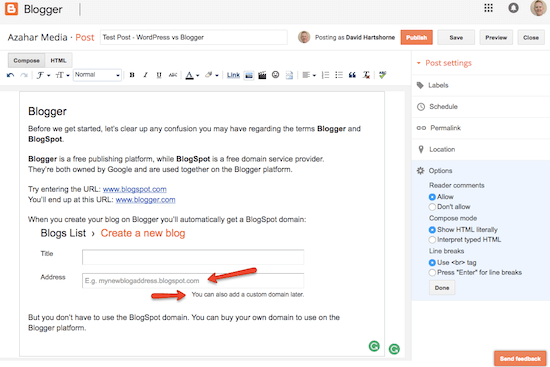Create a numbered list

326,75
